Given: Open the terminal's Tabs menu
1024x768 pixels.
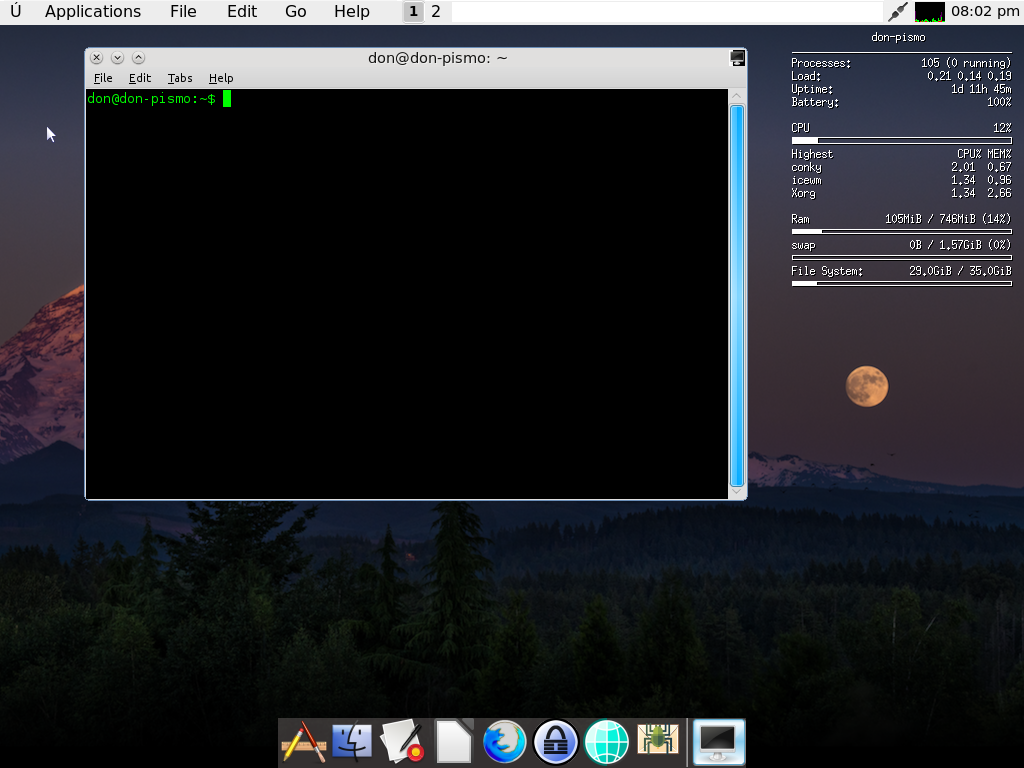Looking at the screenshot, I should 180,78.
